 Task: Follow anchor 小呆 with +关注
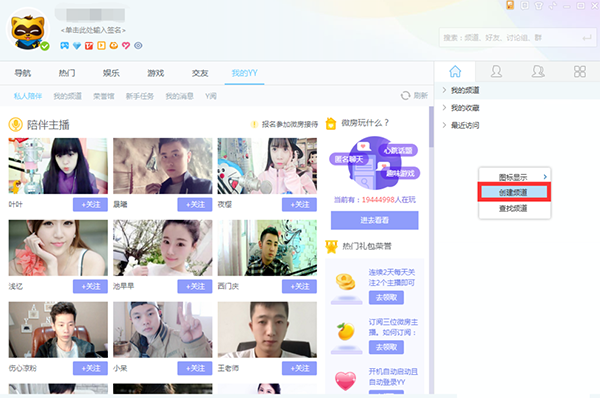(195, 368)
